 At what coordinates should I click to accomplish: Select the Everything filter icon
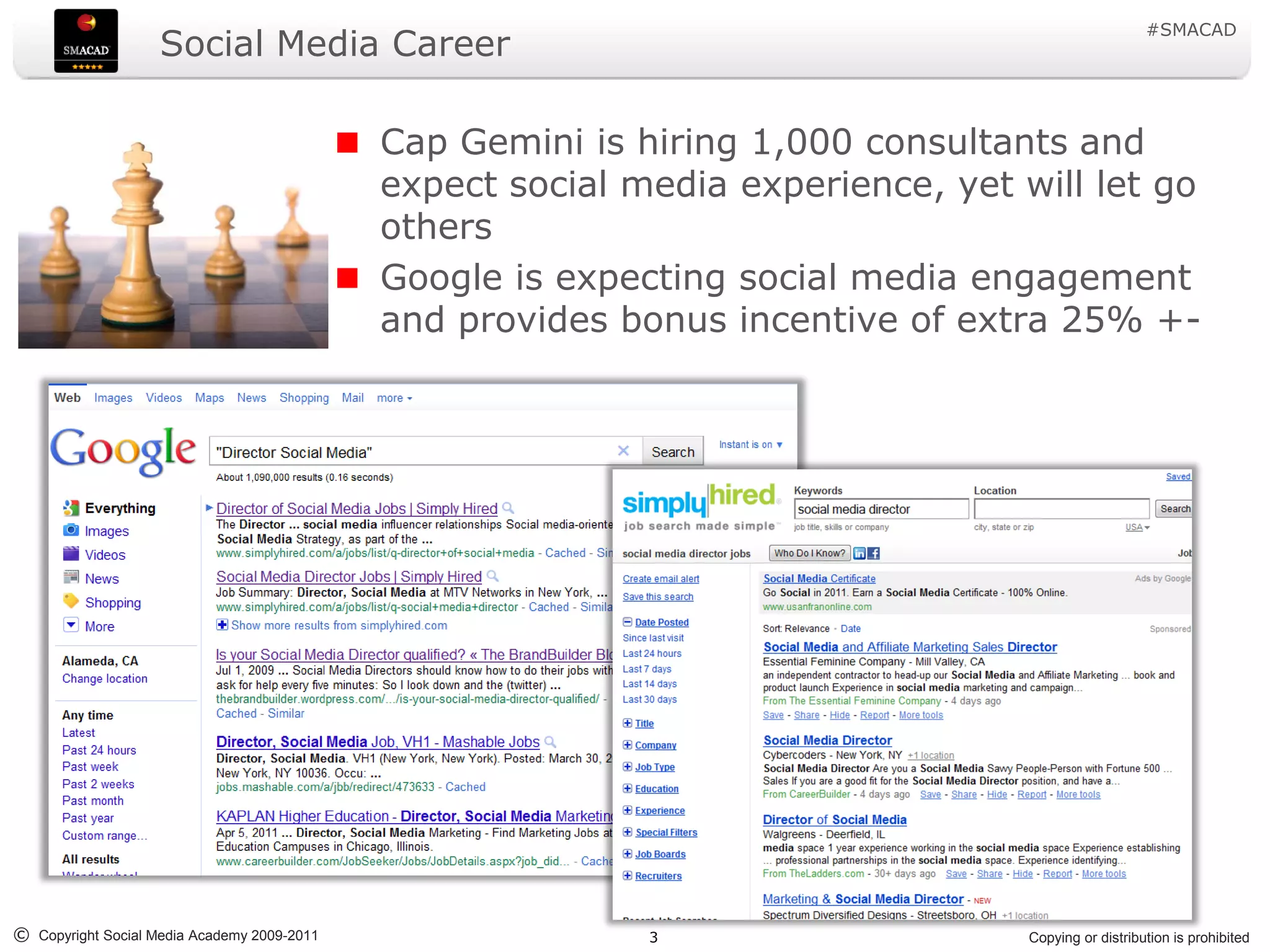pos(71,508)
